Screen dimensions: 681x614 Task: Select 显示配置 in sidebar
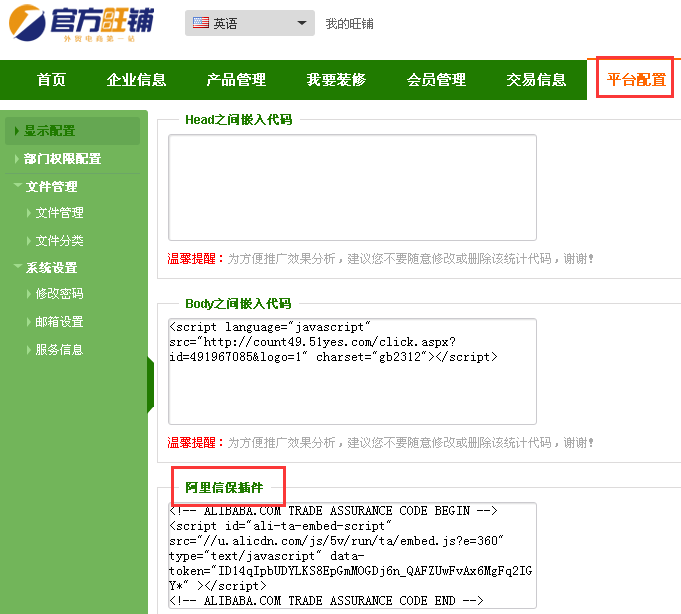click(73, 131)
